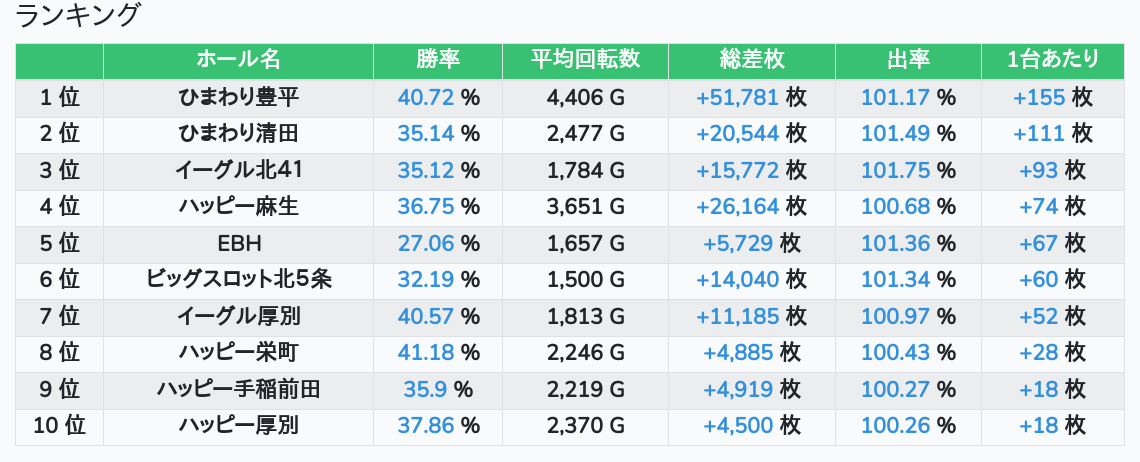Select the イーグル北41 hall name
Image resolution: width=1140 pixels, height=462 pixels.
[238, 171]
